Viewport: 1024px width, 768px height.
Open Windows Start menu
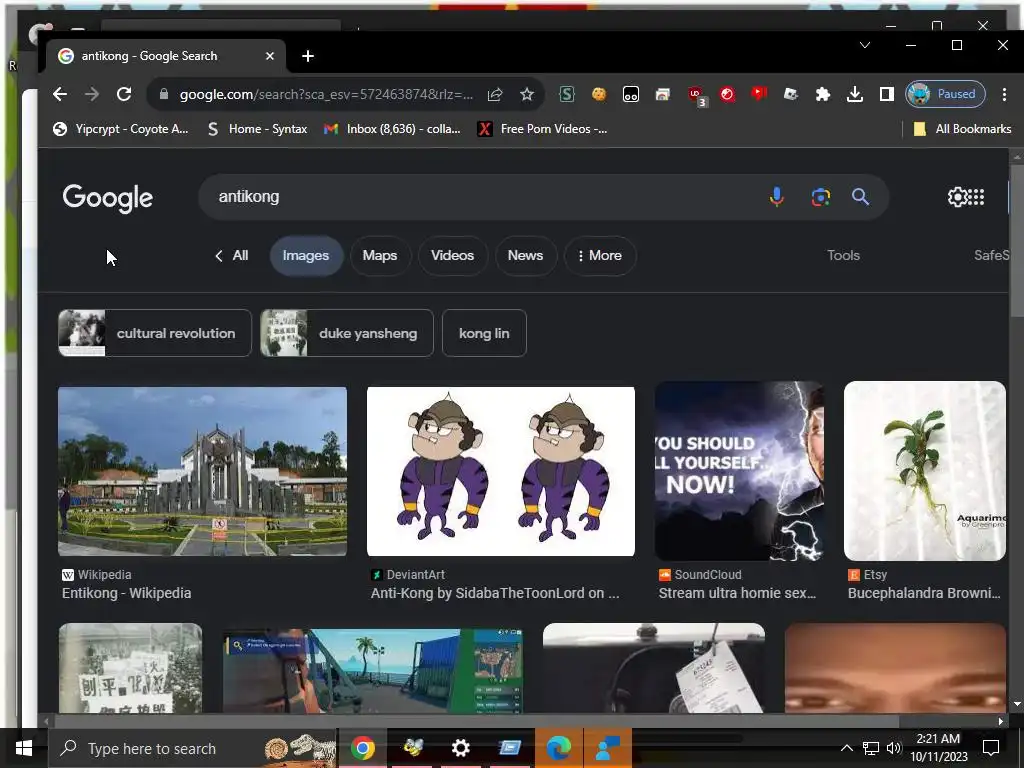click(x=24, y=748)
